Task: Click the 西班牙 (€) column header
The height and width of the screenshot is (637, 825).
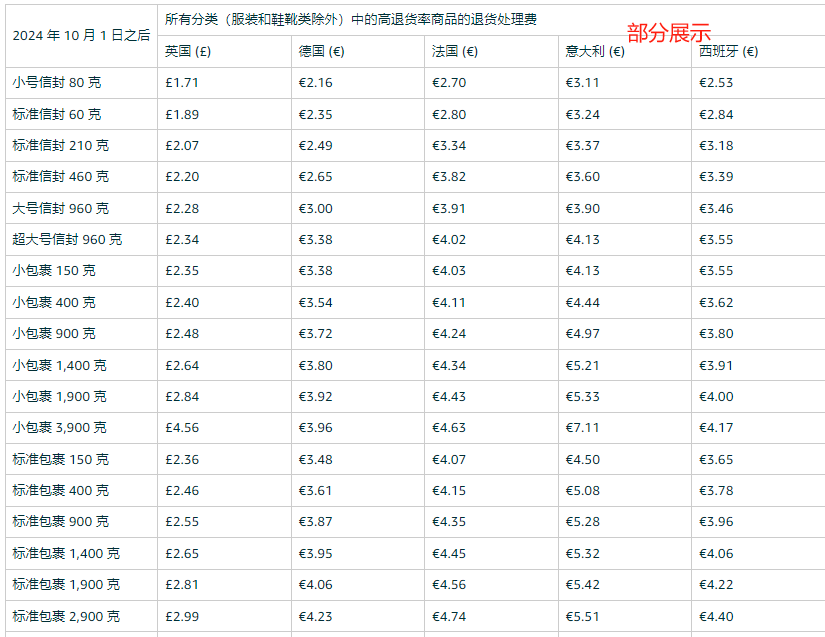Action: point(723,50)
